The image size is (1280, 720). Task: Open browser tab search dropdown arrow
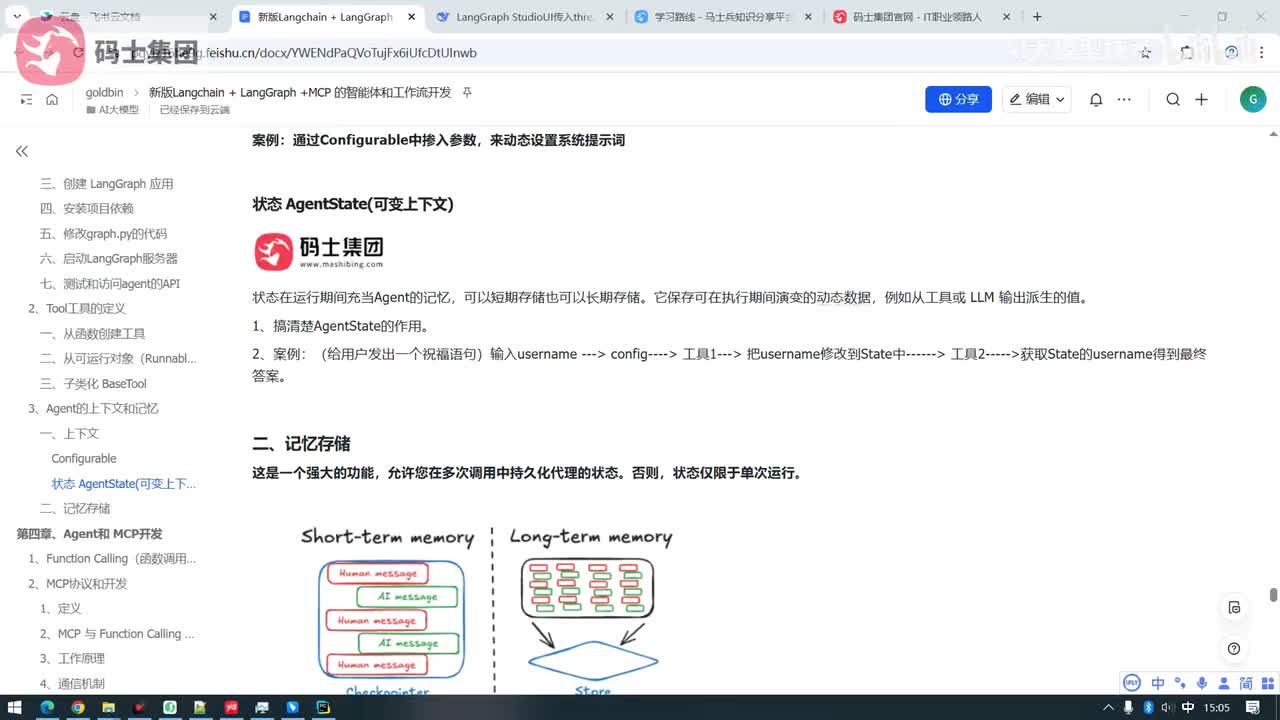17,17
